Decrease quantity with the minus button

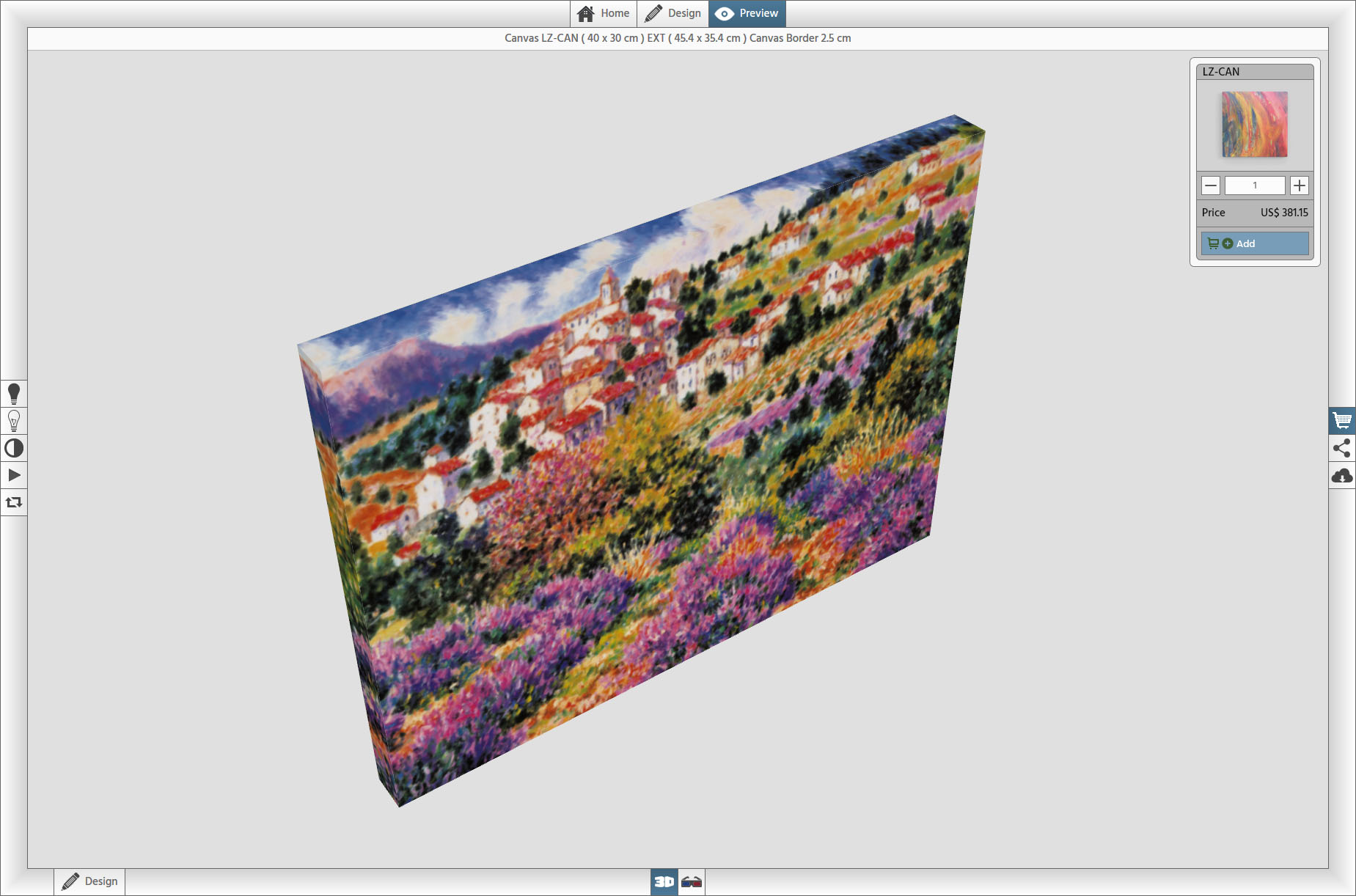pyautogui.click(x=1211, y=186)
